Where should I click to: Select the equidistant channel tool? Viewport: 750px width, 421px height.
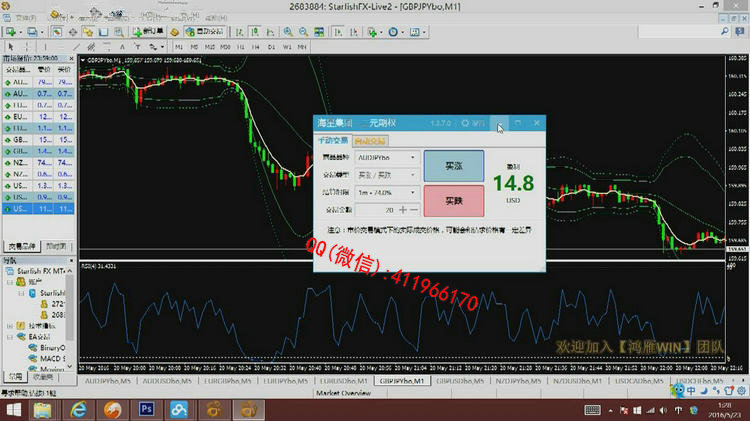click(91, 47)
